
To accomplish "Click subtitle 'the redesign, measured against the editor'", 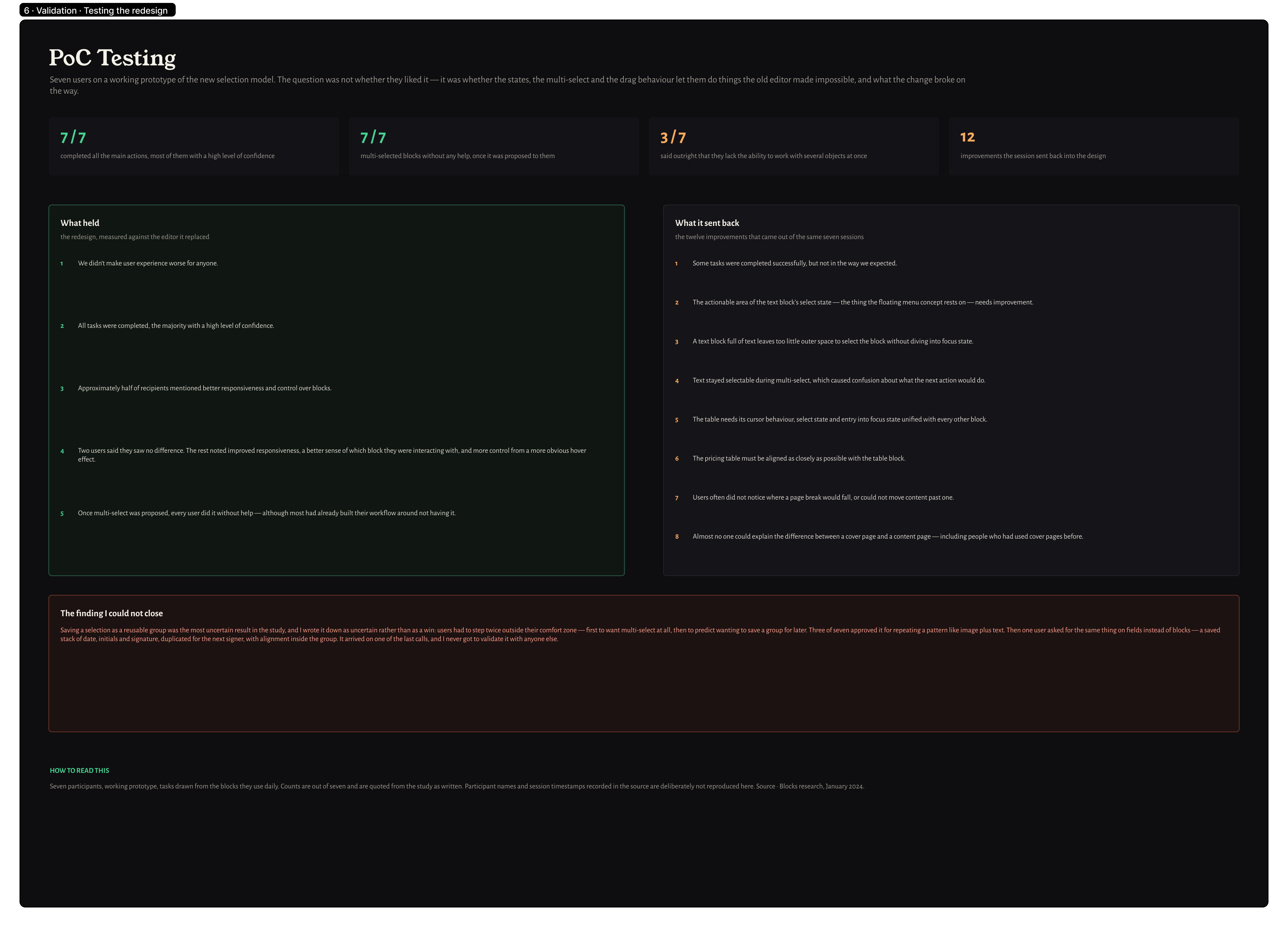I will 135,237.
